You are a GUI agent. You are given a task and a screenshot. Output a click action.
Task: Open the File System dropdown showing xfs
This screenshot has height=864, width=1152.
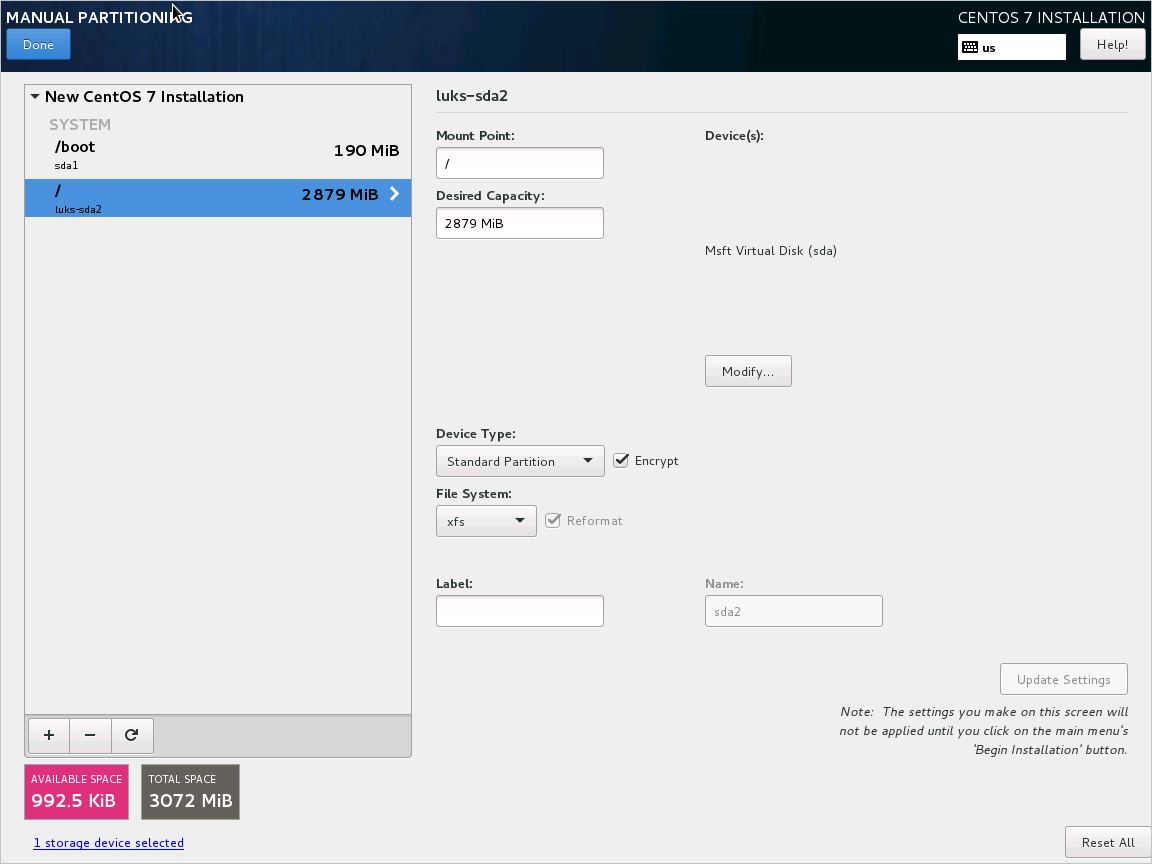point(486,521)
